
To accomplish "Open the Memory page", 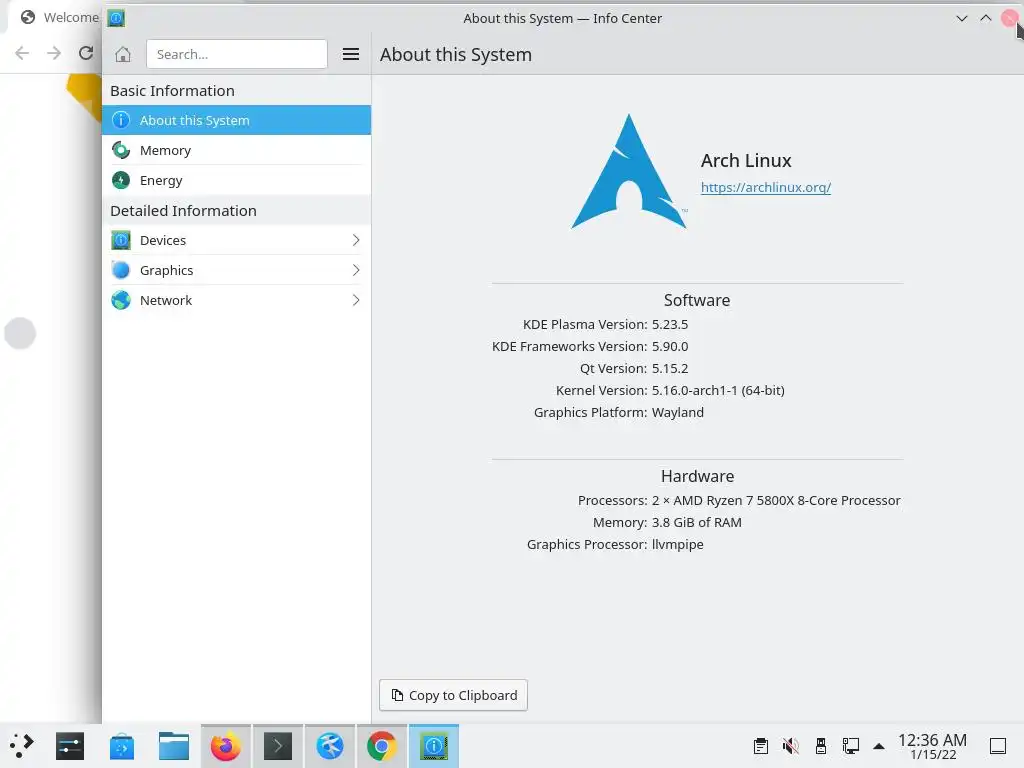I will [236, 150].
